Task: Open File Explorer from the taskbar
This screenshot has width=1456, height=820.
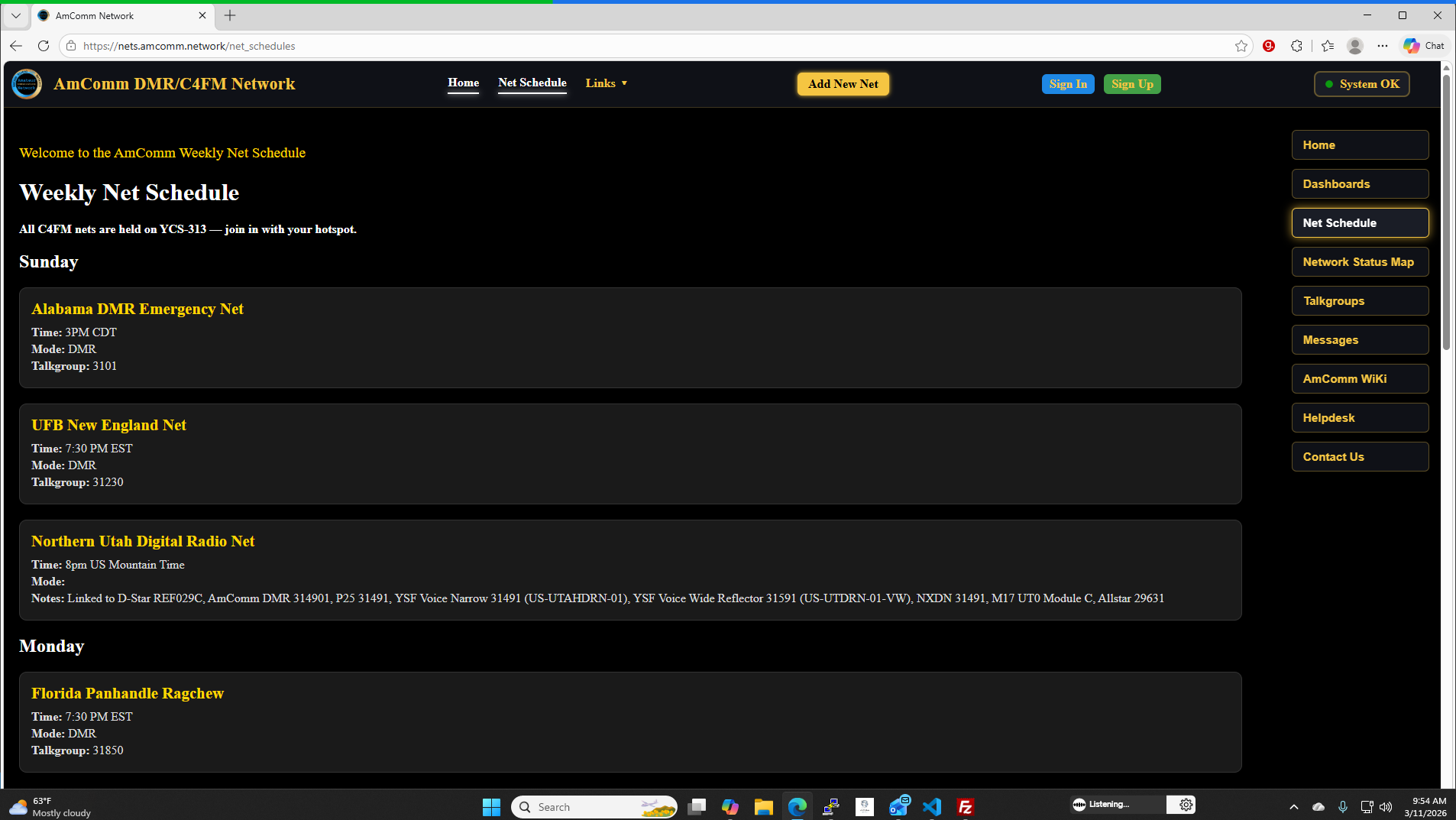Action: pos(763,807)
